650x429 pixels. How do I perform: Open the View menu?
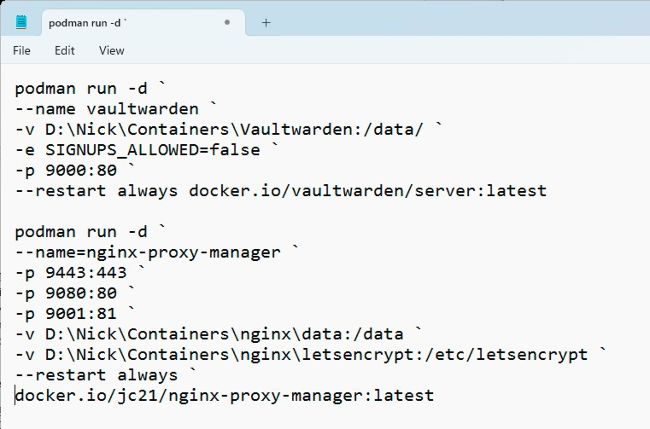point(112,50)
